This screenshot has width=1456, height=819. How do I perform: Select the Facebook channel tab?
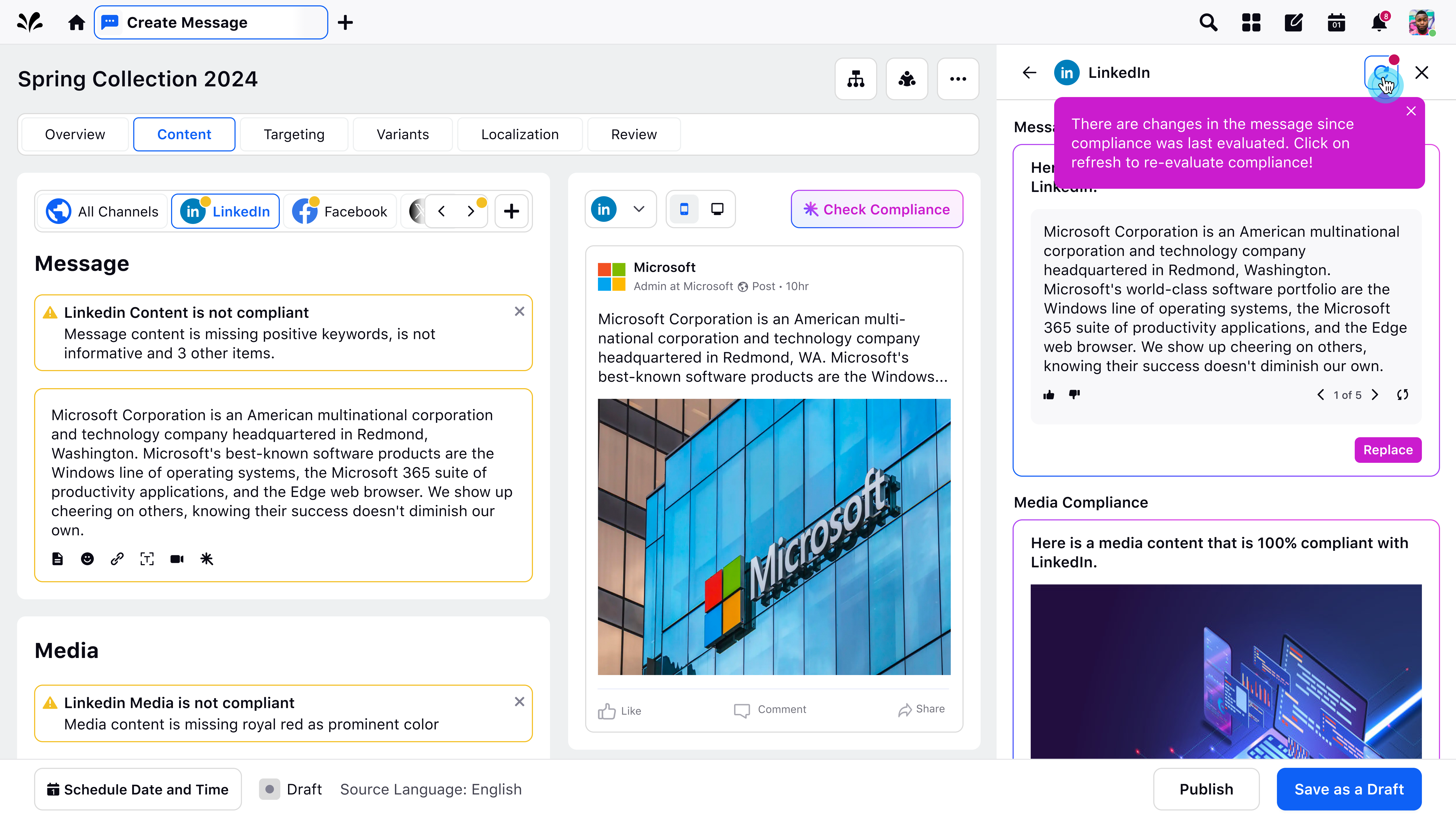[340, 211]
